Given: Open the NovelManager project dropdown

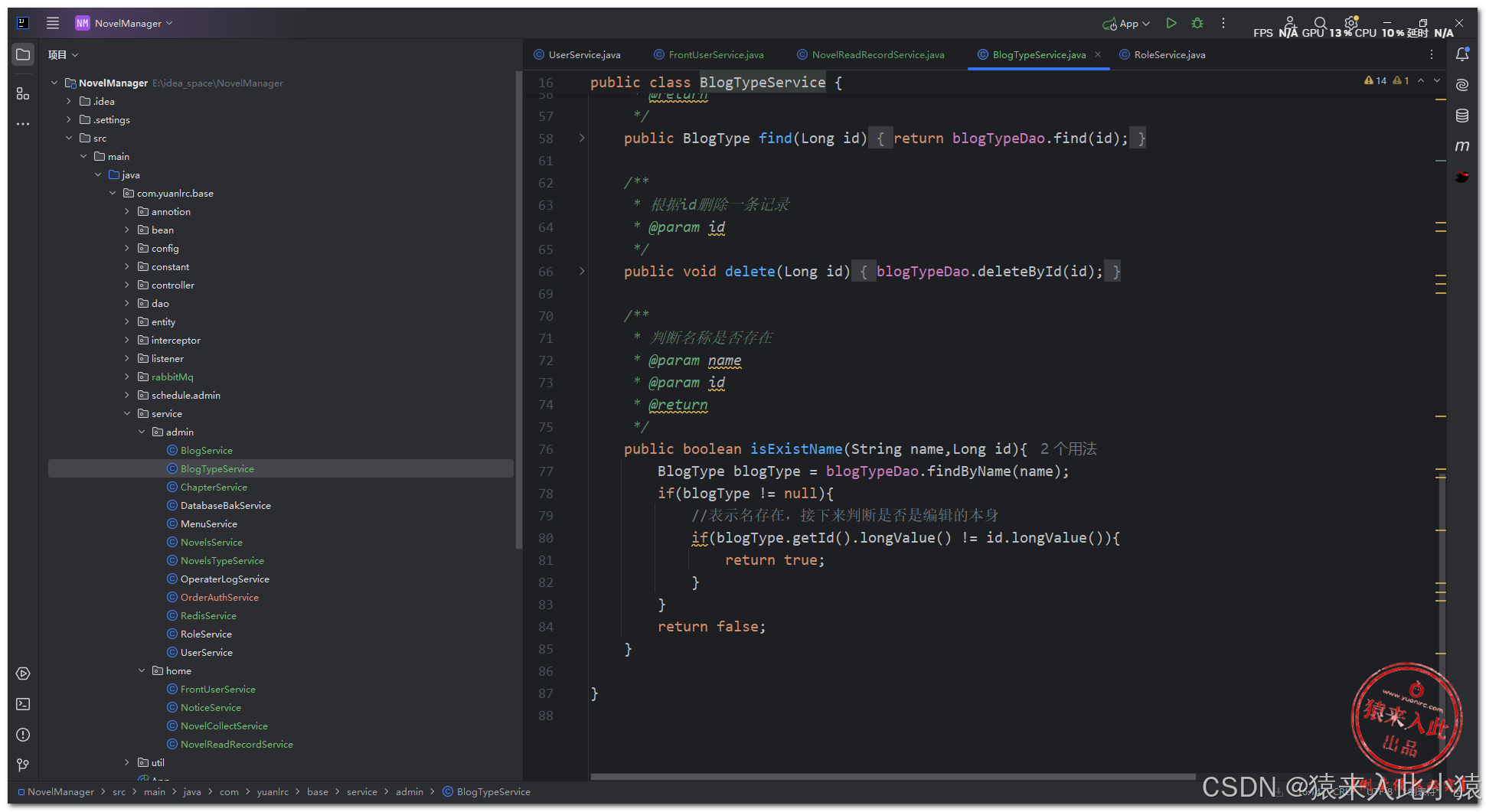Looking at the screenshot, I should click(124, 23).
